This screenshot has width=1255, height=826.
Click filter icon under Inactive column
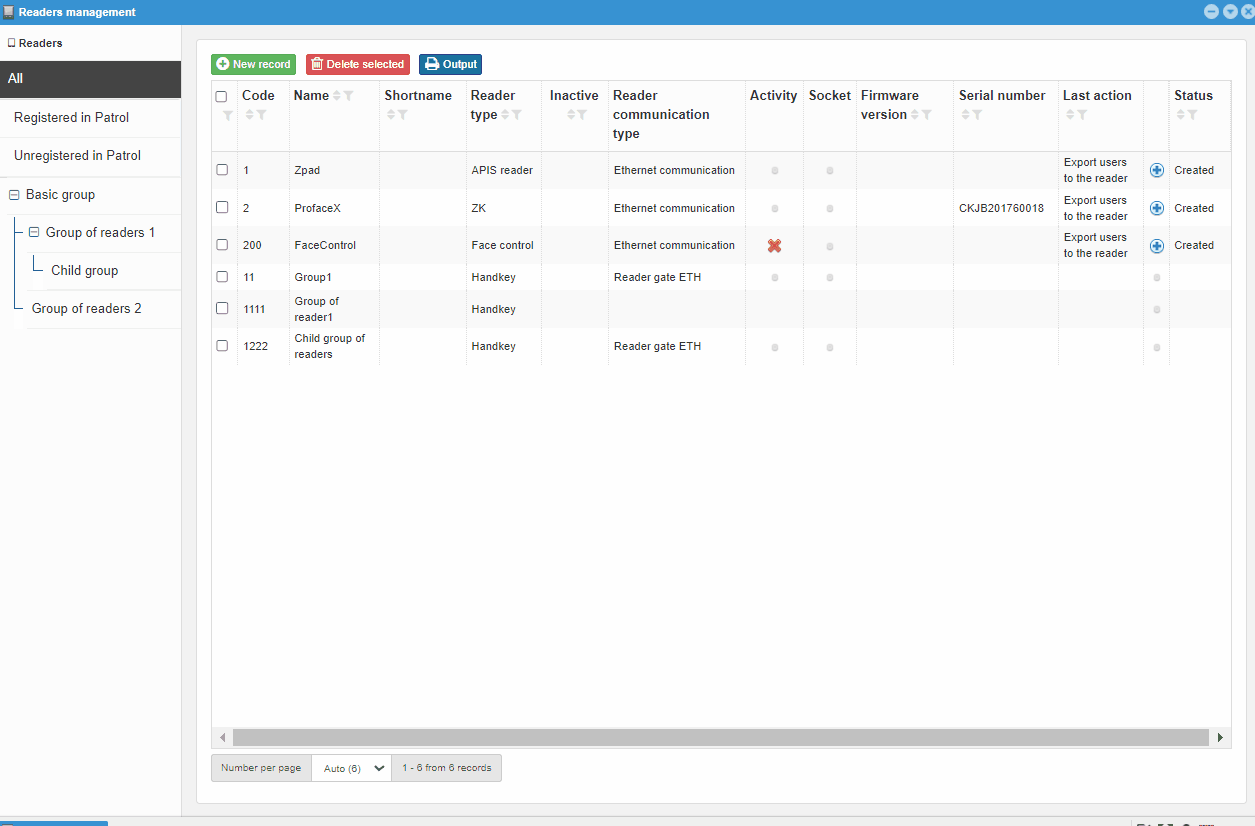[581, 115]
